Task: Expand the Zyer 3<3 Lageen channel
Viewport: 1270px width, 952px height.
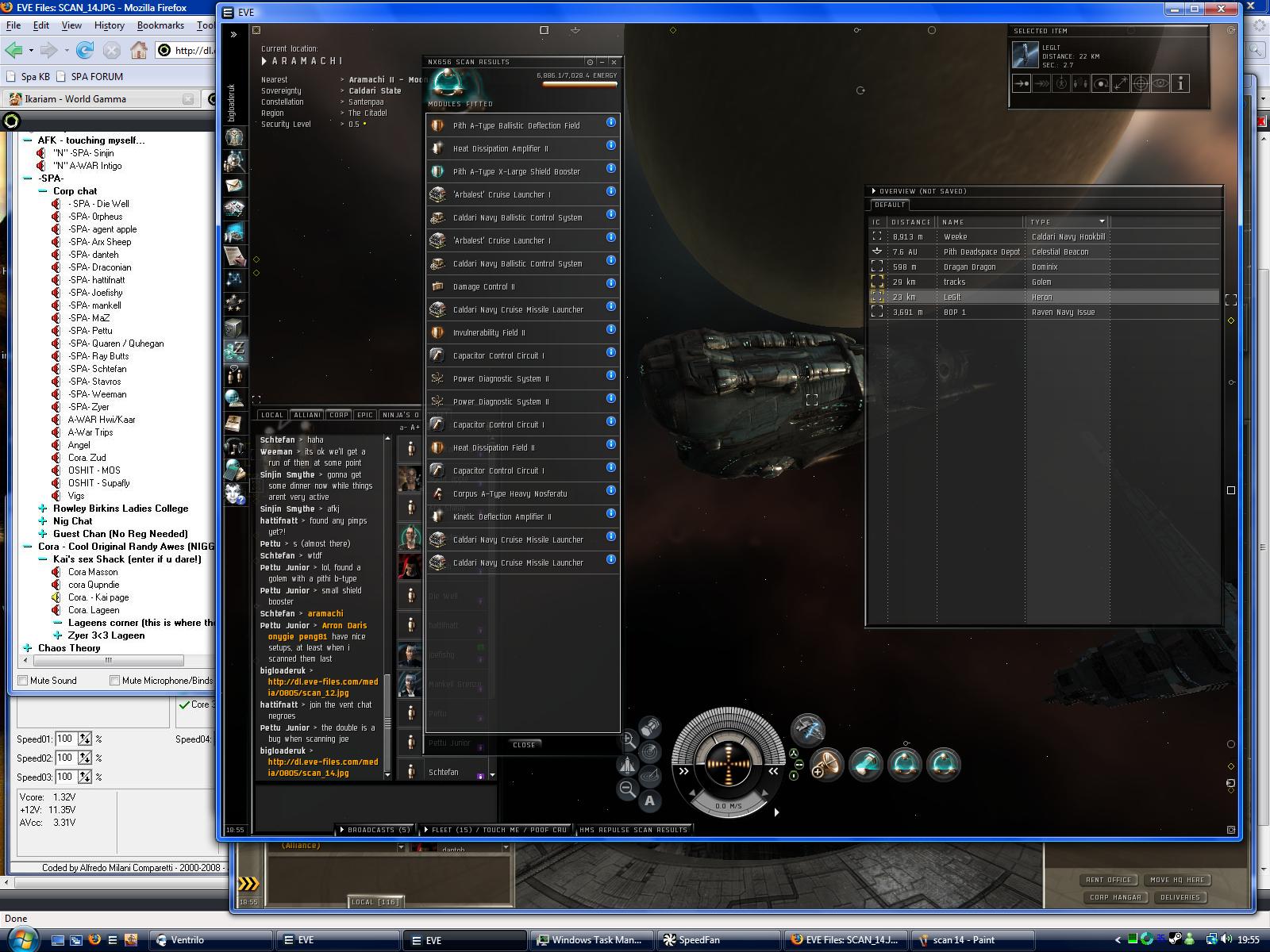Action: click(x=58, y=635)
